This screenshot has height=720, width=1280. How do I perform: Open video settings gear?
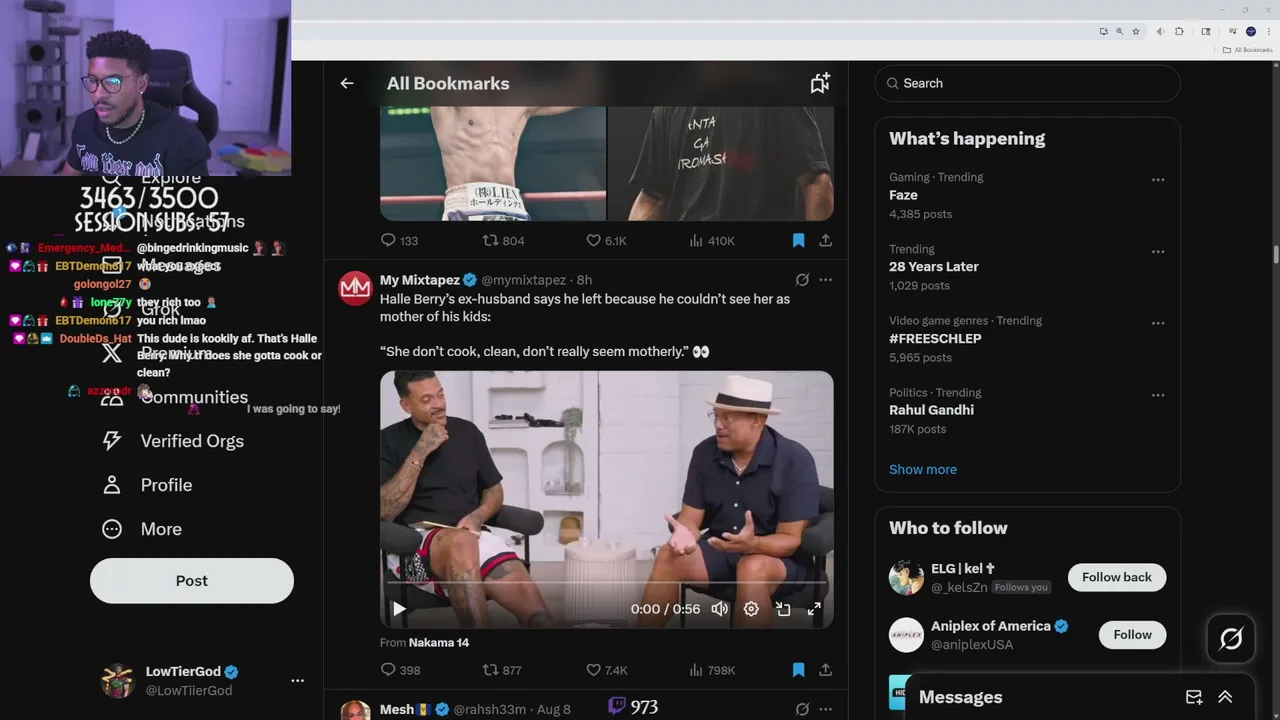point(751,608)
